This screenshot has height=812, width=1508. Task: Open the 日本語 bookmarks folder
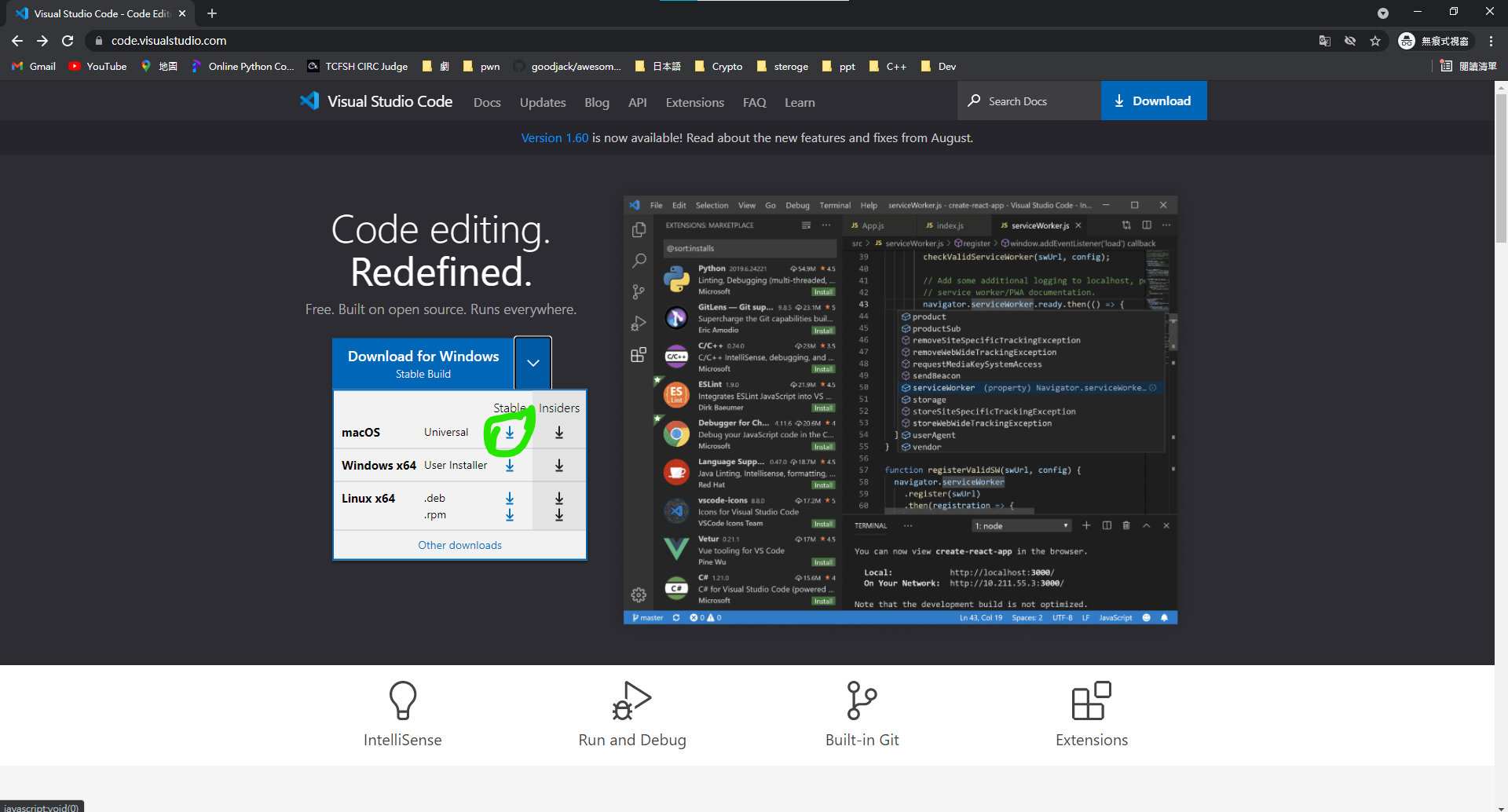658,67
